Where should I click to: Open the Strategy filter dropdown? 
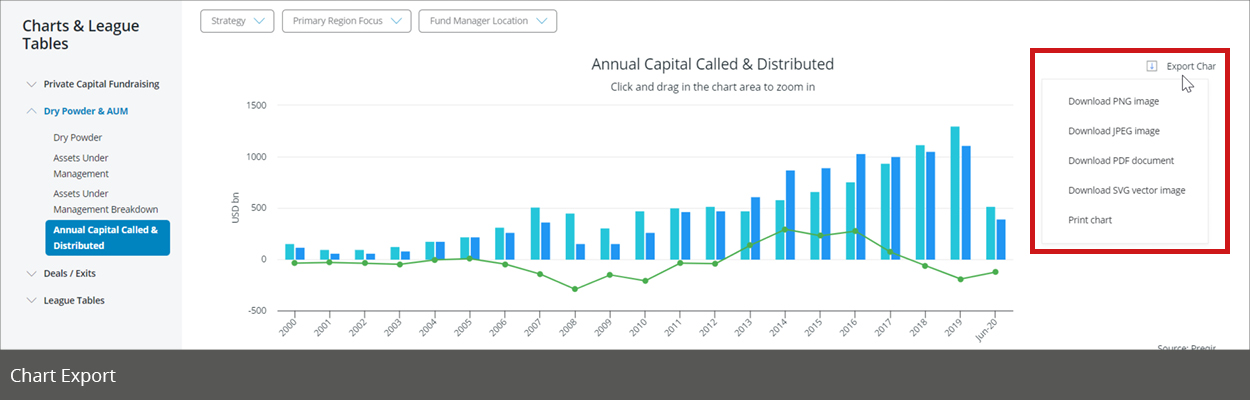[x=238, y=21]
